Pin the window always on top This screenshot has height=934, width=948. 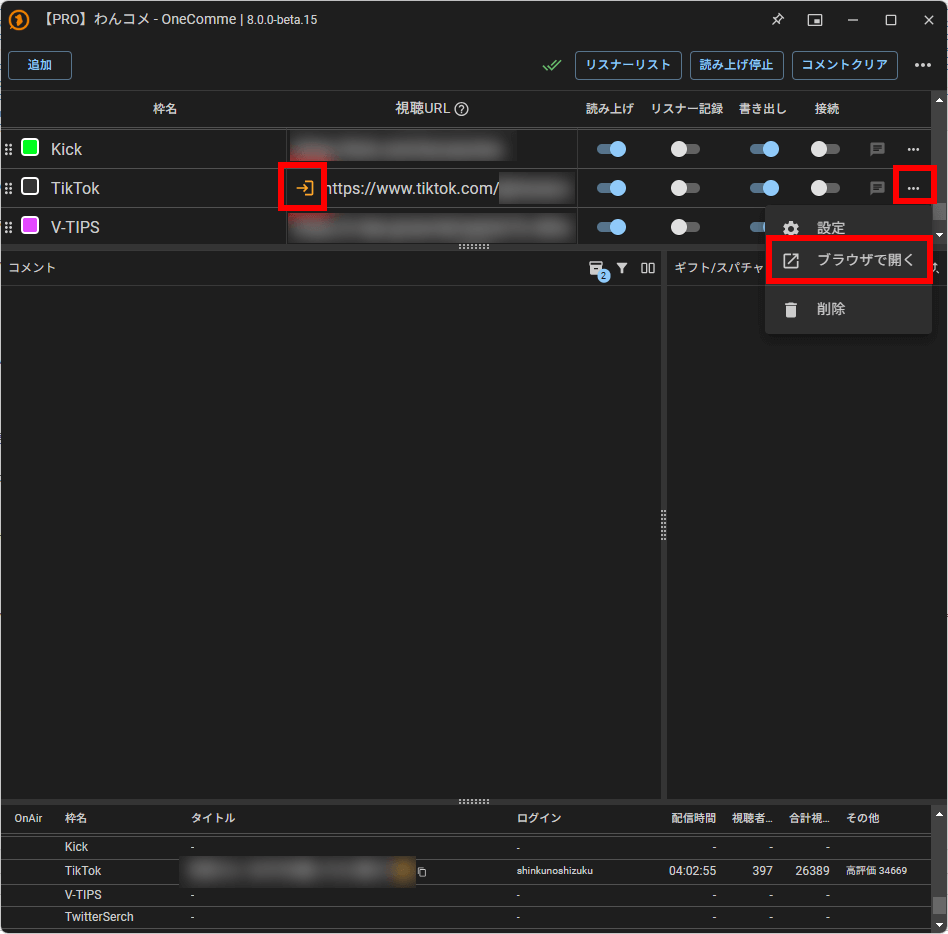[x=778, y=19]
